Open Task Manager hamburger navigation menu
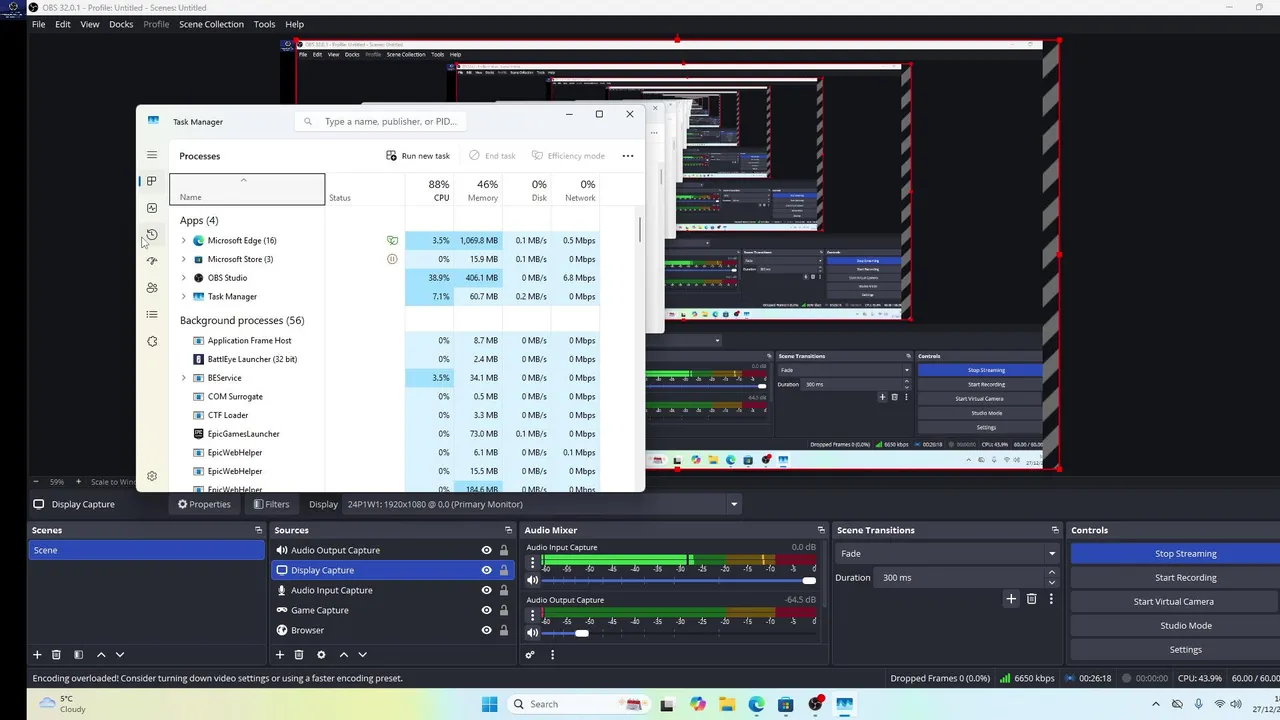 (152, 155)
